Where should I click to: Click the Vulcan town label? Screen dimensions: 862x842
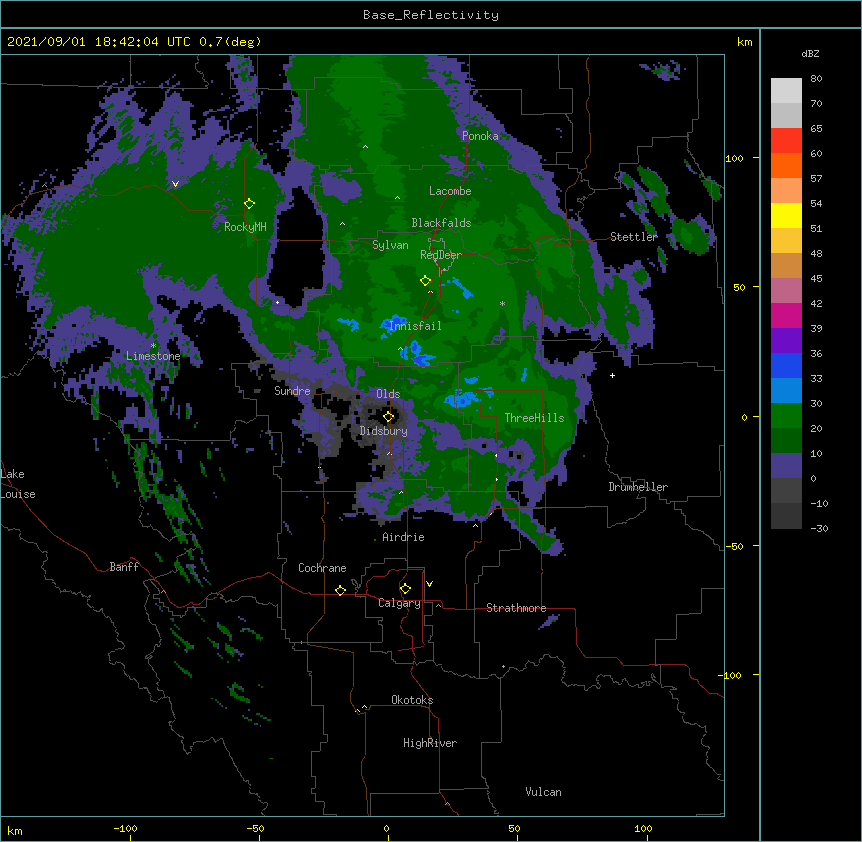[x=543, y=792]
